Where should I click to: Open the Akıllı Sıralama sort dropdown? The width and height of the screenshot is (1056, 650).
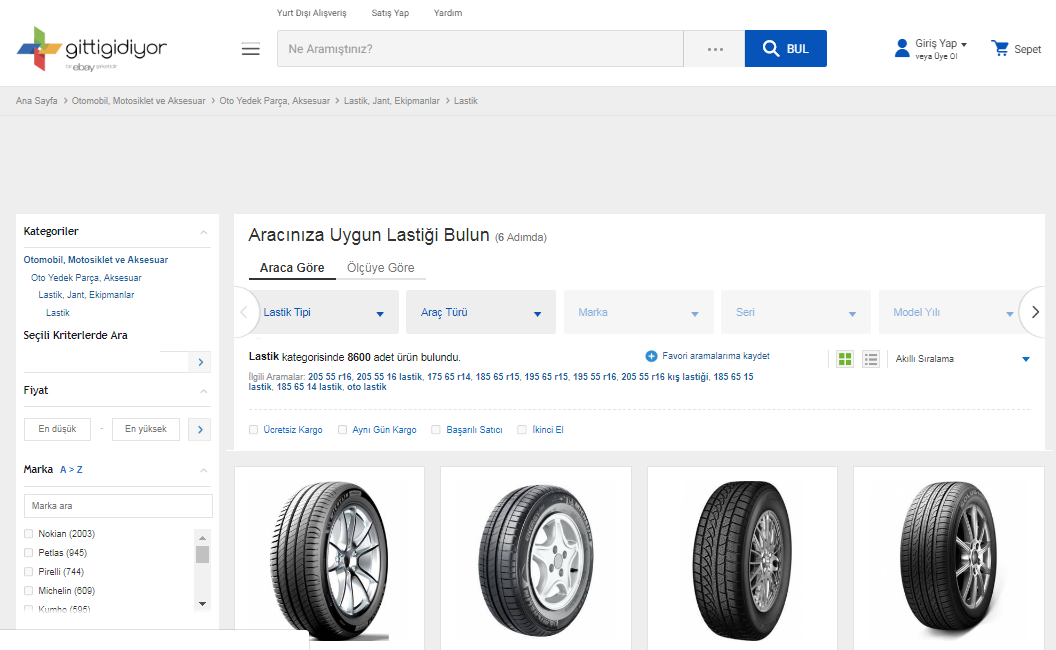pos(961,359)
